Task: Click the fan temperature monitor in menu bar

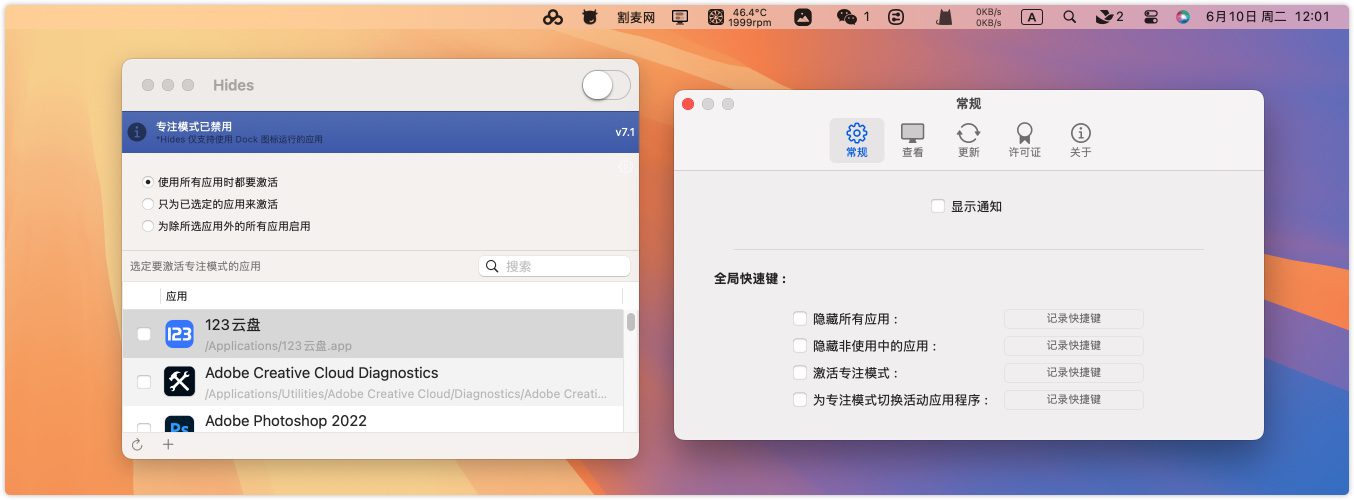Action: pos(740,17)
